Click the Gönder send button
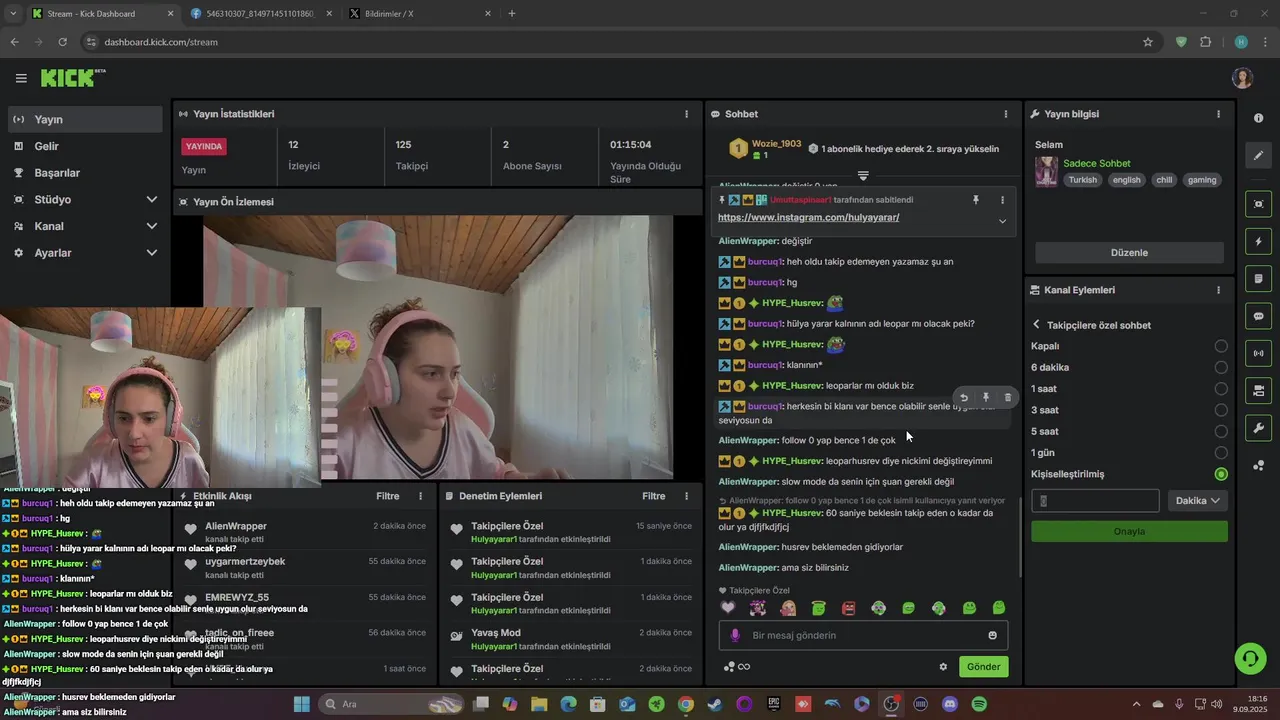Image resolution: width=1280 pixels, height=720 pixels. [983, 667]
